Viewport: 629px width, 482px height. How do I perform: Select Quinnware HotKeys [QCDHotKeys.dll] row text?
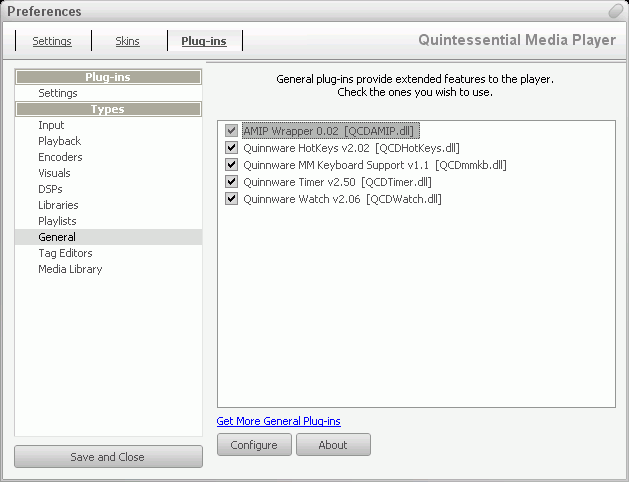point(351,148)
